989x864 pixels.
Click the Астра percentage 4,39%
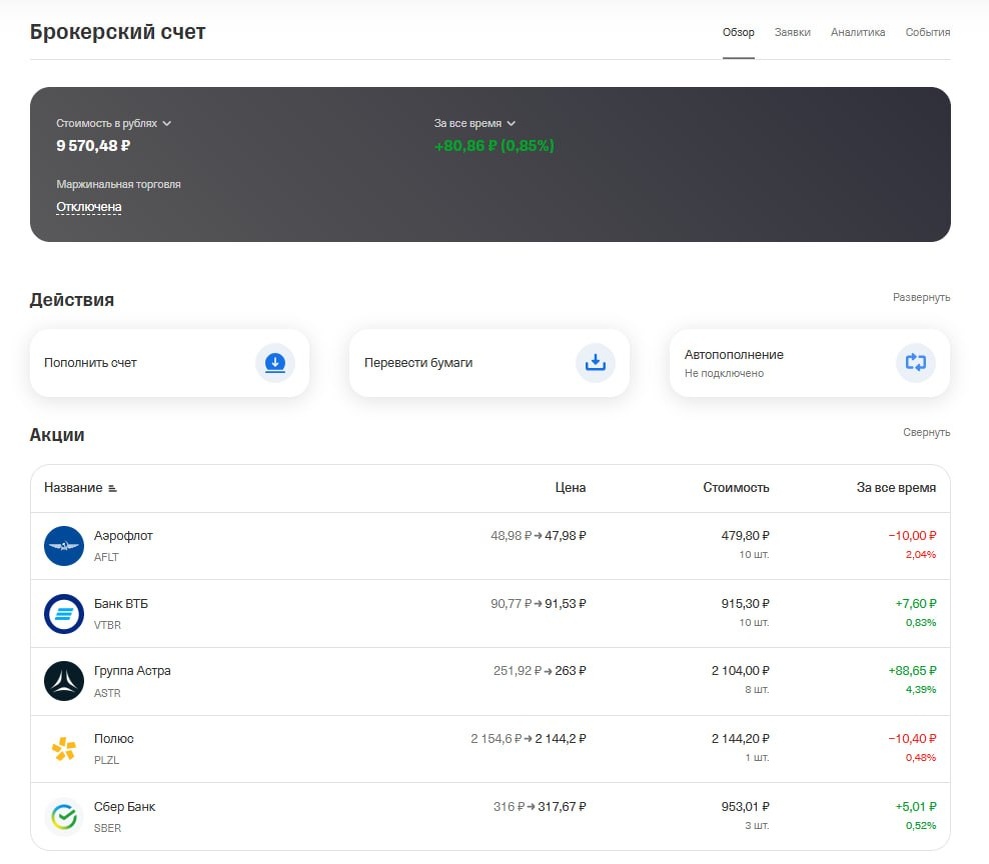(921, 690)
